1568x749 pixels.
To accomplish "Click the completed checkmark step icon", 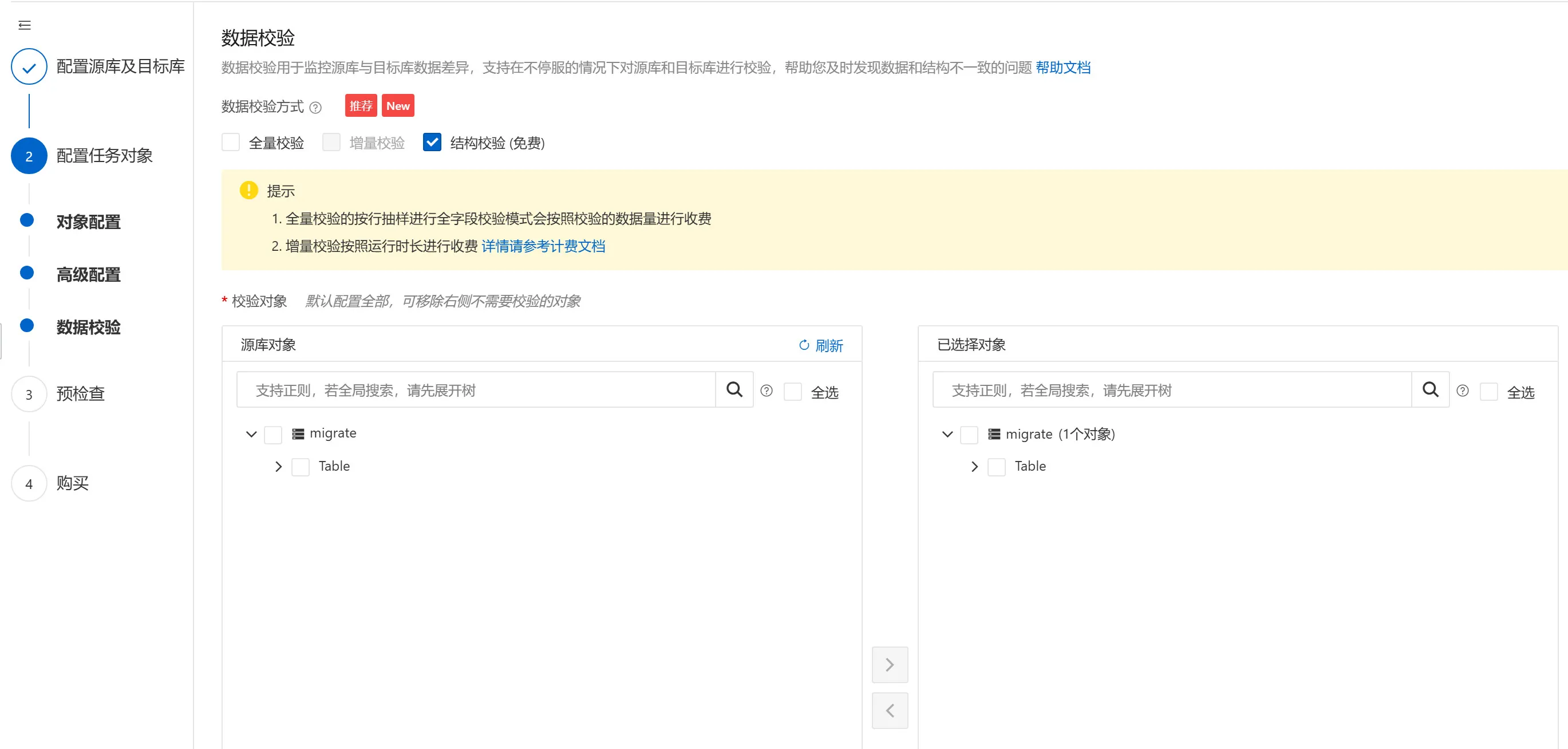I will click(29, 67).
